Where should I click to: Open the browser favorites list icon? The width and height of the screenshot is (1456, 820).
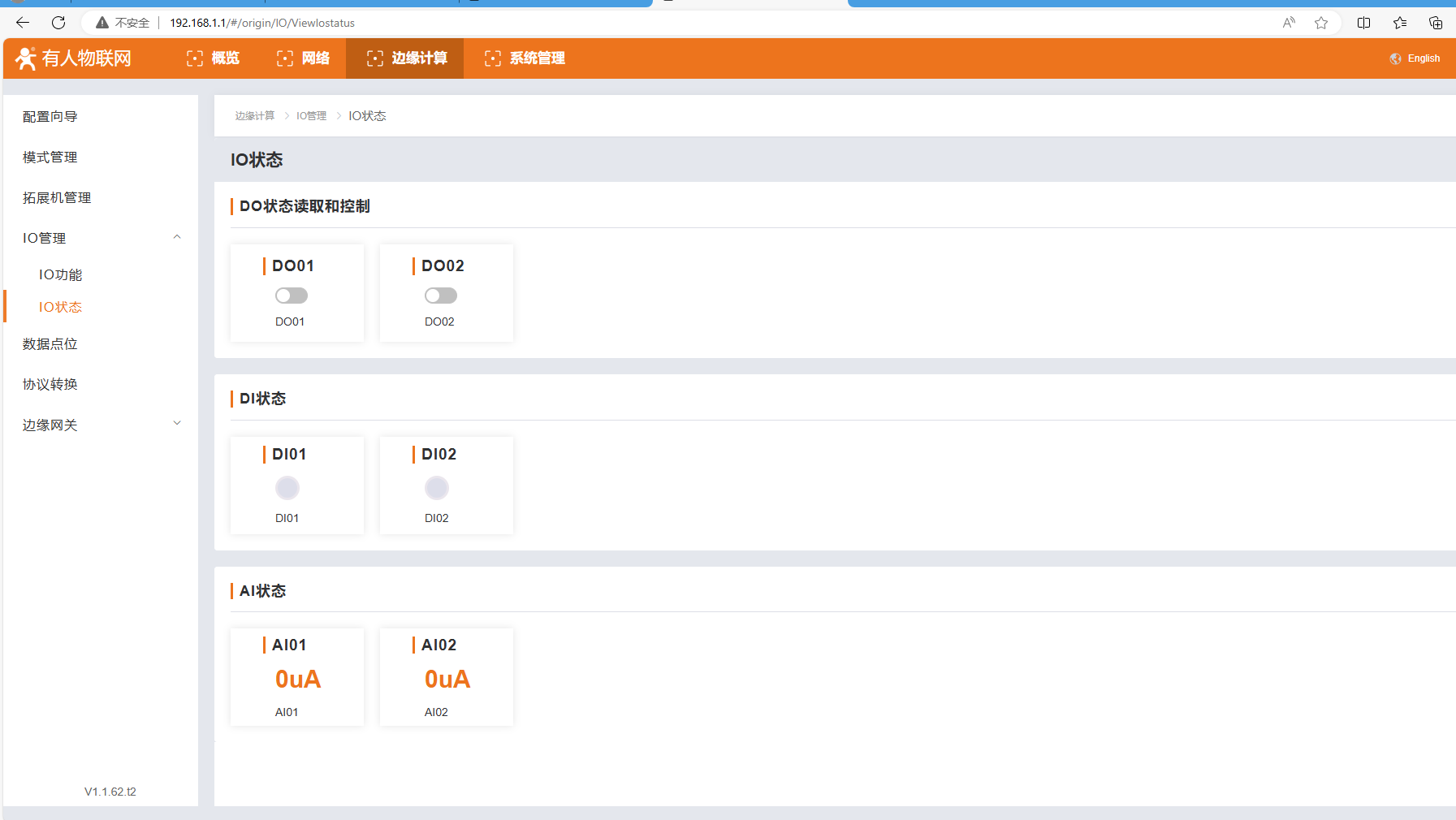click(1400, 23)
